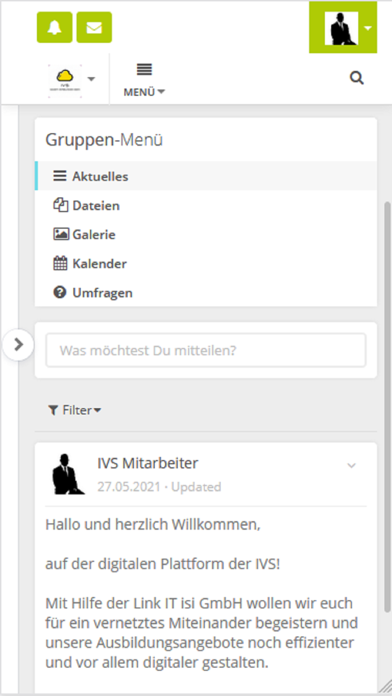
Task: Expand the space switcher arrow beside logo
Action: point(91,79)
